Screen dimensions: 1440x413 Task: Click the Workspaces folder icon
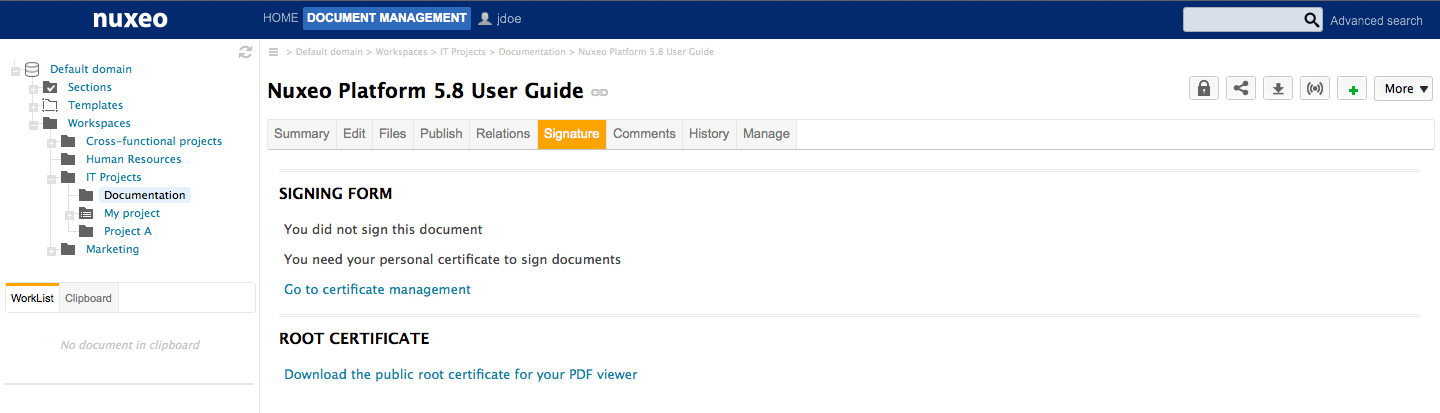pyautogui.click(x=50, y=123)
